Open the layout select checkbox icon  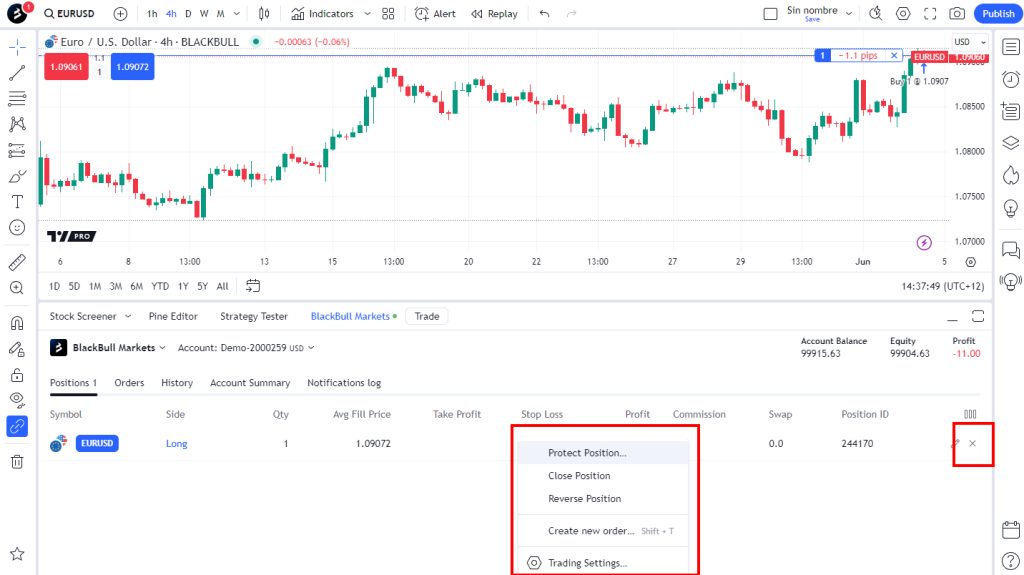(771, 14)
